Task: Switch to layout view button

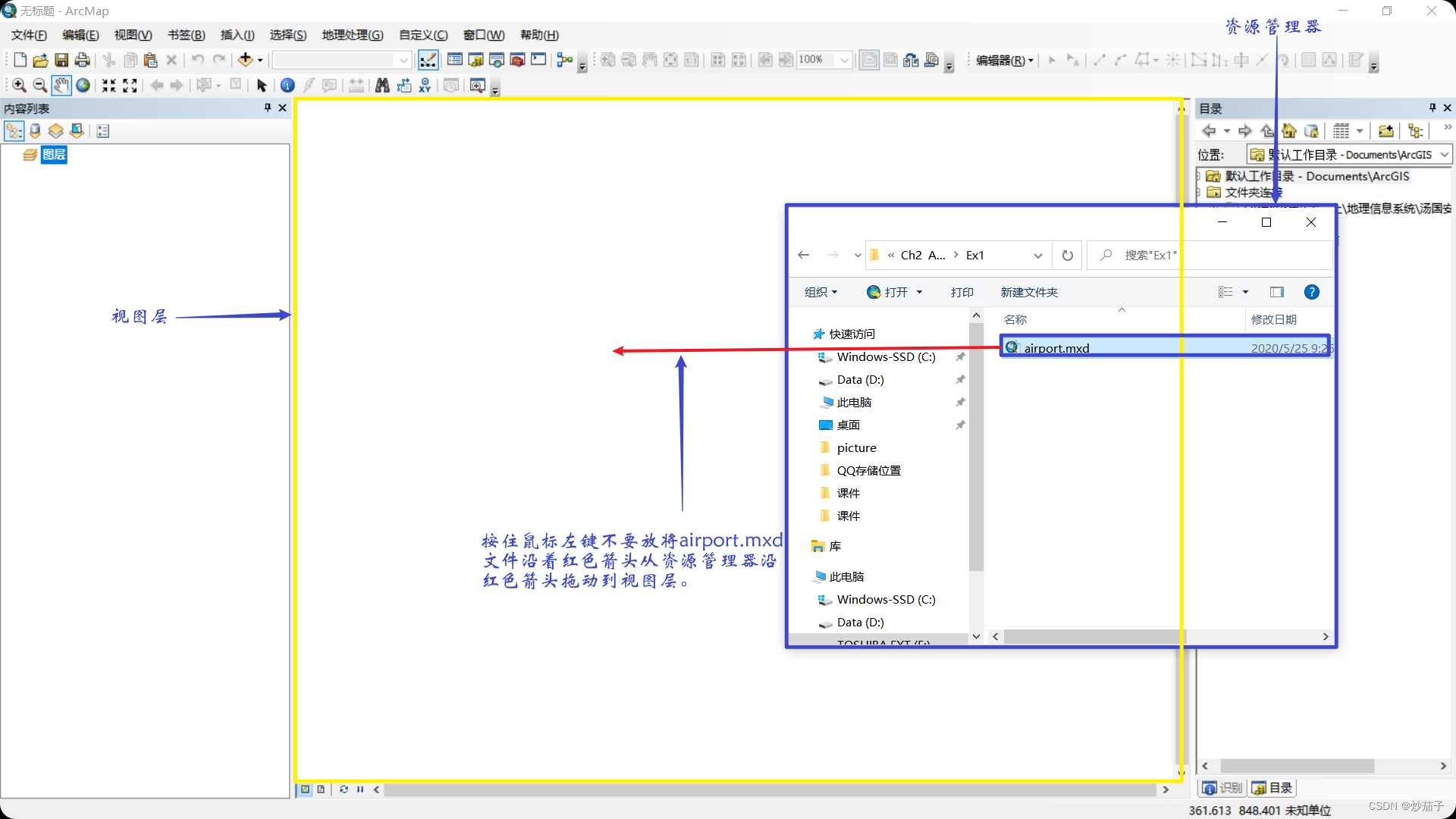Action: coord(321,789)
